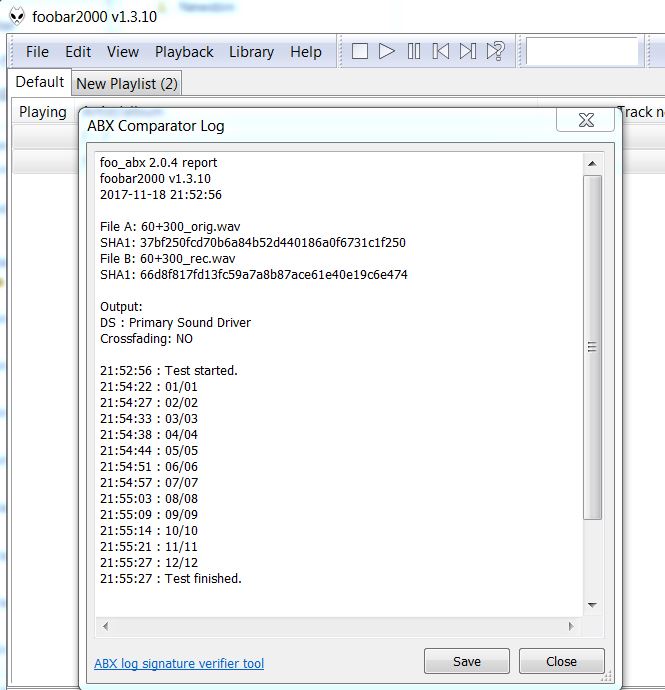The image size is (665, 690).
Task: Click the log scroll-down arrow
Action: tap(592, 605)
